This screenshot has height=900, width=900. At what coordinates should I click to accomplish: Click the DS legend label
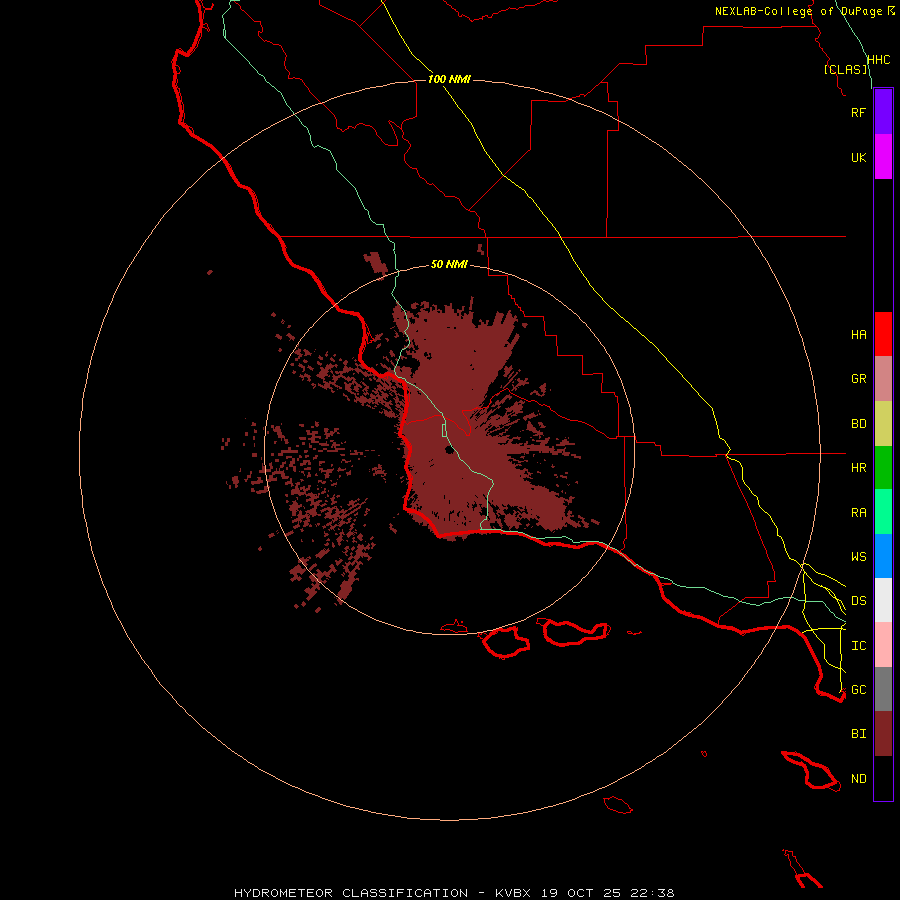858,600
